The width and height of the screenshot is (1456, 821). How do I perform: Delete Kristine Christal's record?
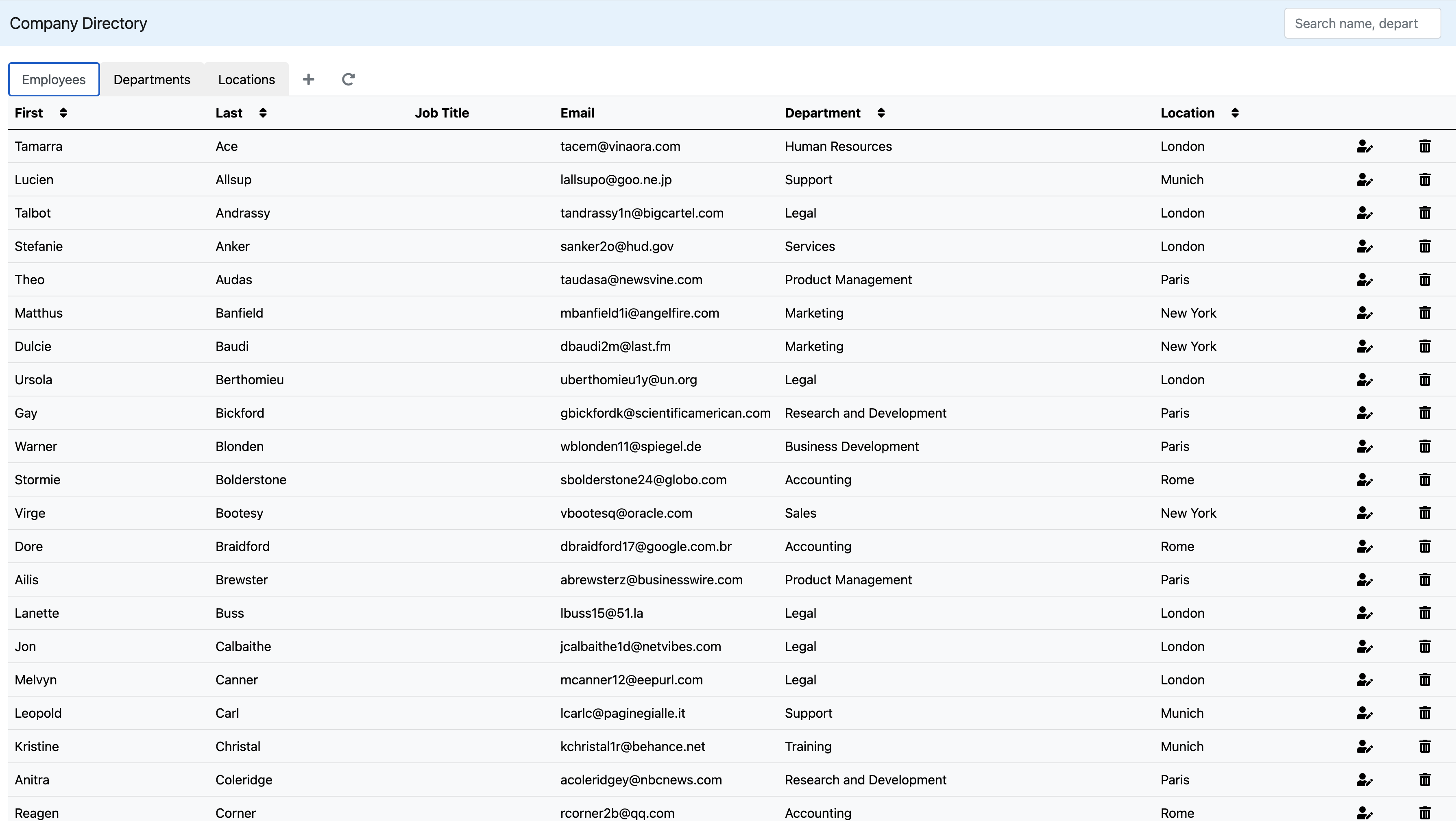pos(1425,747)
